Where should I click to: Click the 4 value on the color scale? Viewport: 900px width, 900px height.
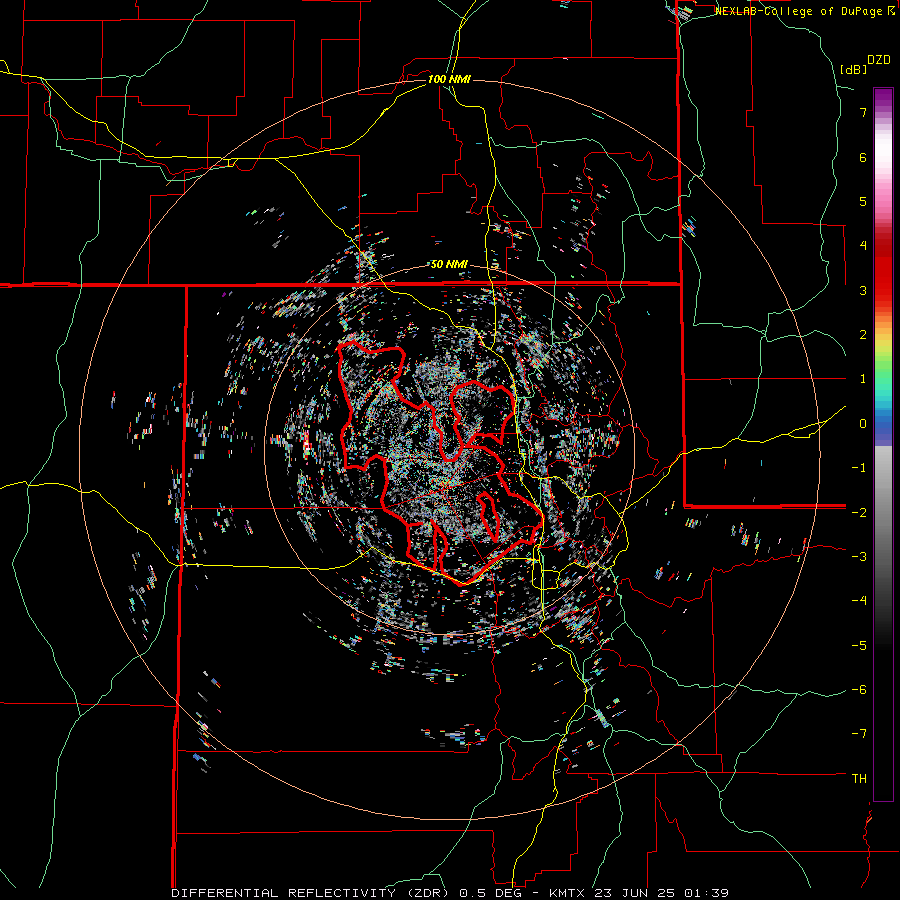tap(863, 246)
